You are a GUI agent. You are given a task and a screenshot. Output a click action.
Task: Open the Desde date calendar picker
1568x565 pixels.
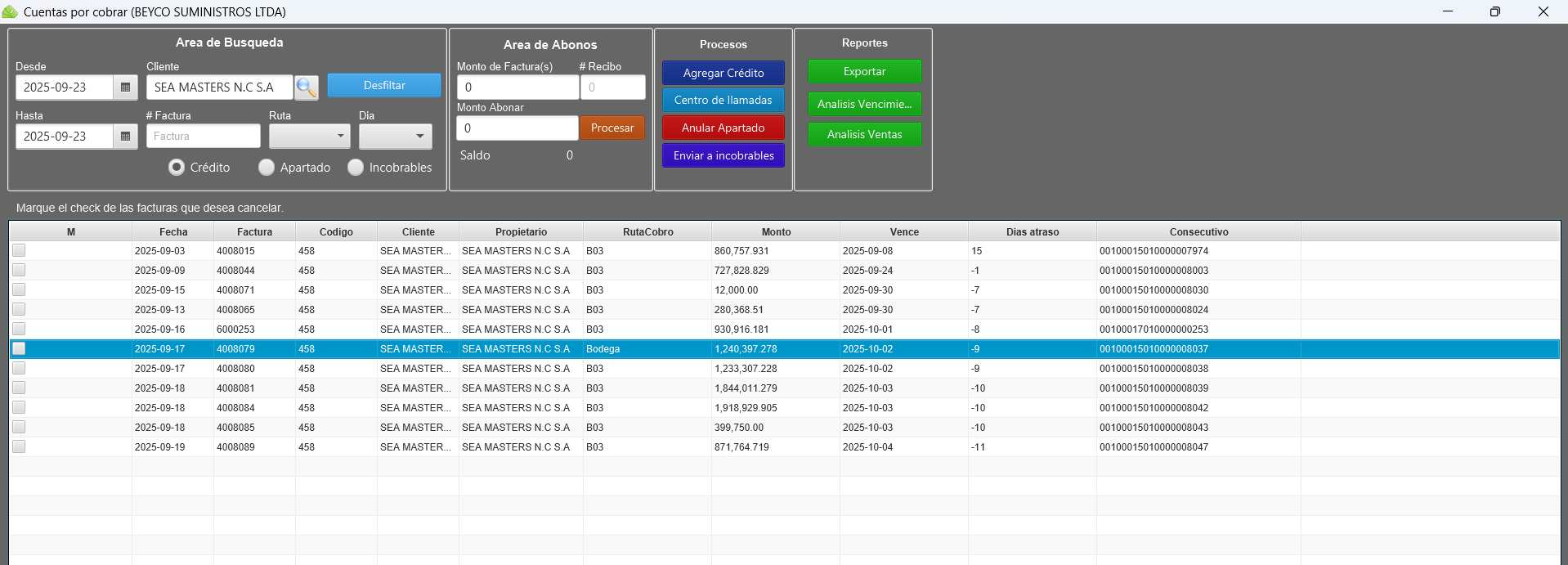tap(125, 87)
